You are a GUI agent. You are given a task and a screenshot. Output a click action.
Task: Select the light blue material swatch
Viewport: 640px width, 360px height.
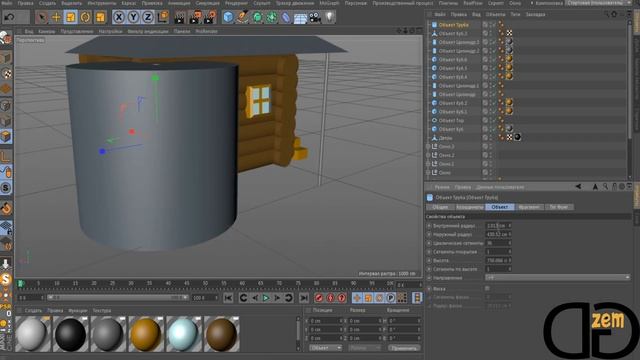point(184,334)
